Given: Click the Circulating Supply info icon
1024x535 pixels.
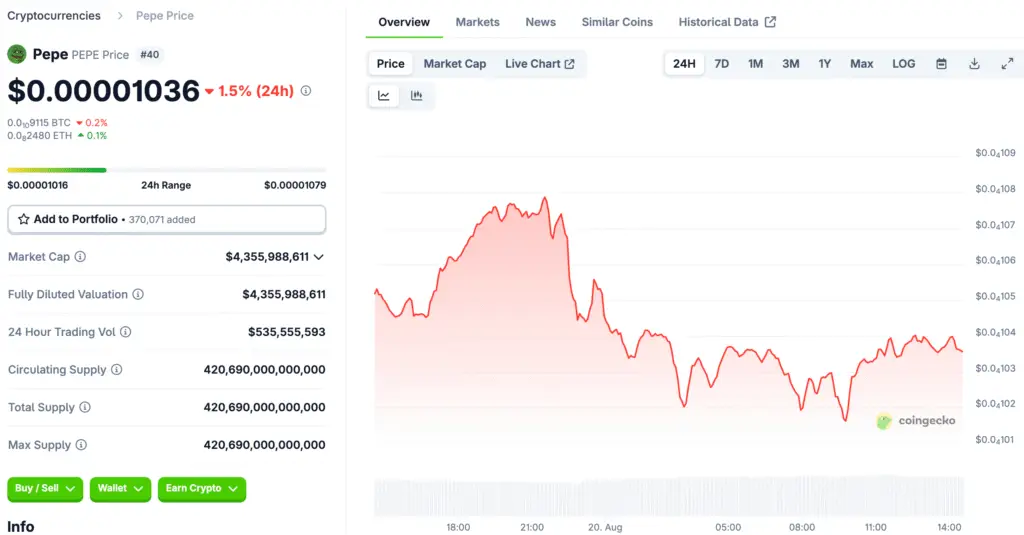Looking at the screenshot, I should pos(116,370).
